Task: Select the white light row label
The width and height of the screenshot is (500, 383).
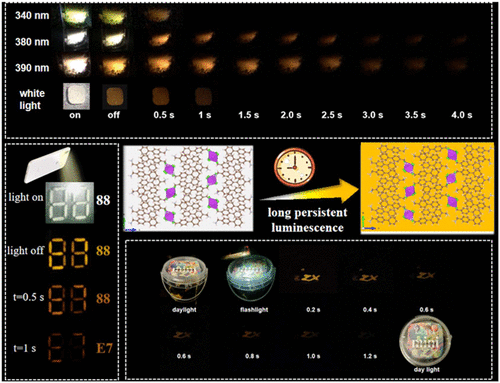Action: pyautogui.click(x=31, y=99)
